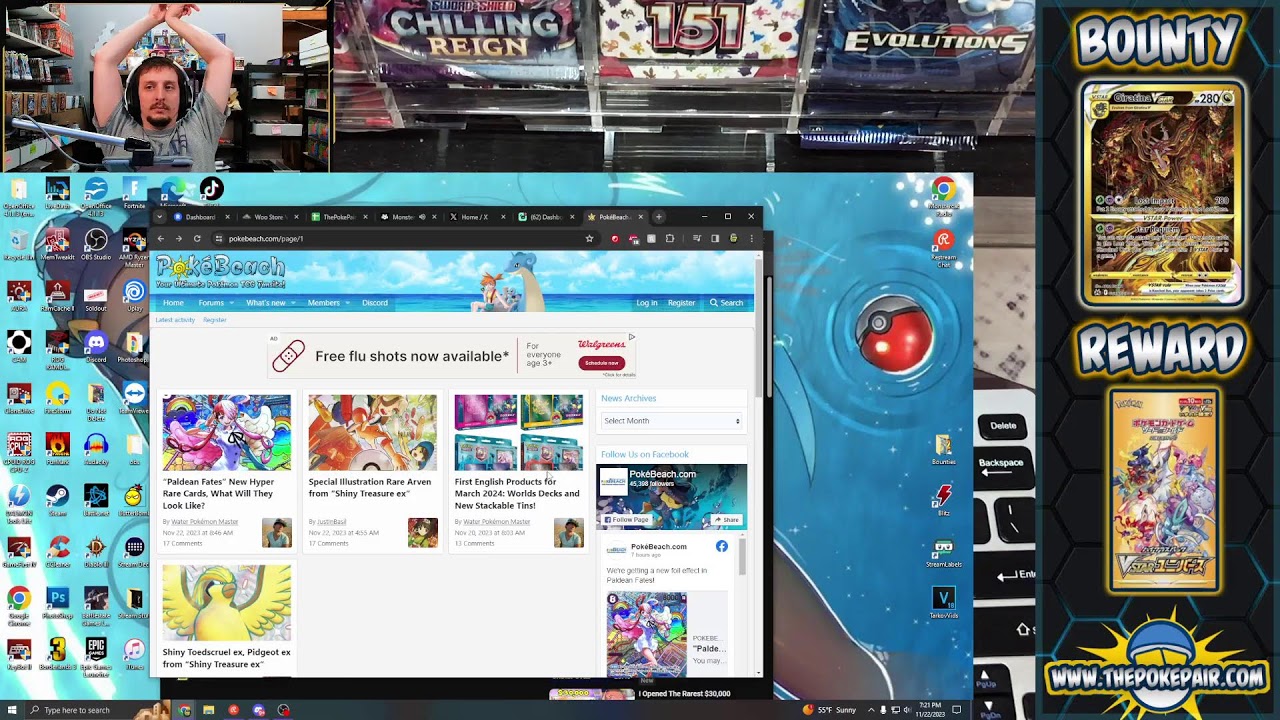Click the Walgreens Schedule now ad button

601,363
